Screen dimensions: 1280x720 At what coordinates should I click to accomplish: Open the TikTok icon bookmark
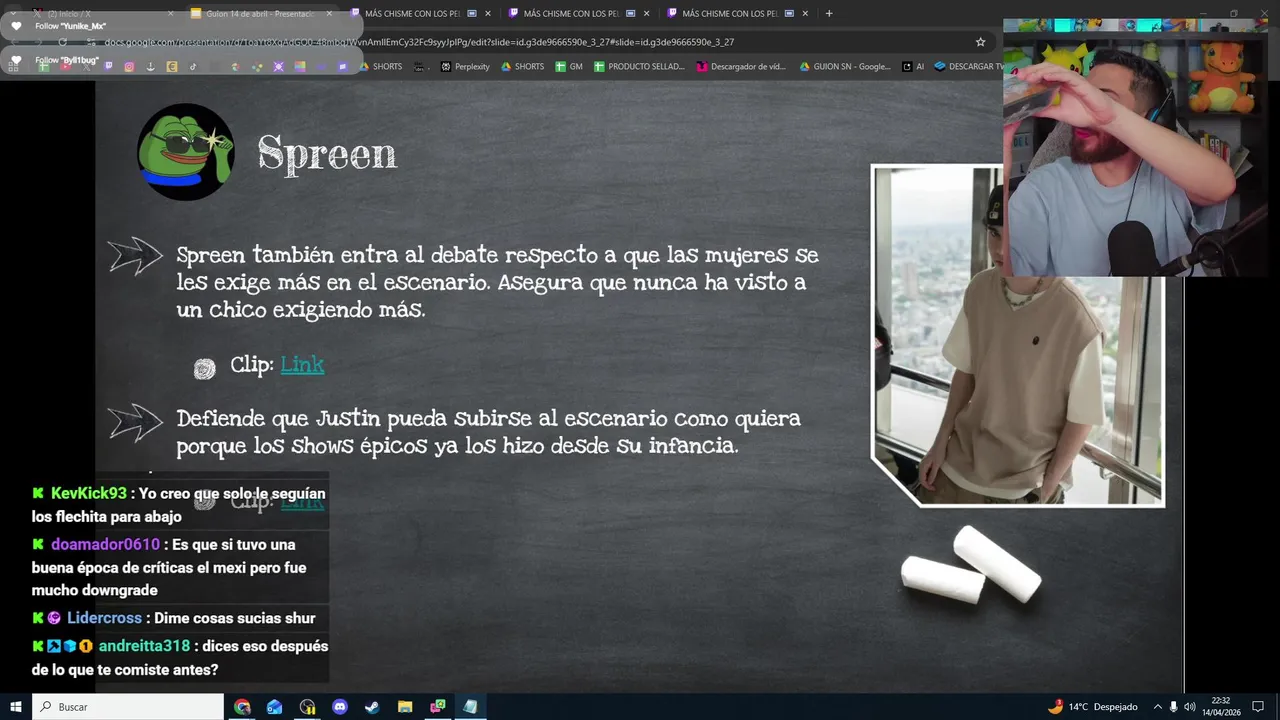193,67
